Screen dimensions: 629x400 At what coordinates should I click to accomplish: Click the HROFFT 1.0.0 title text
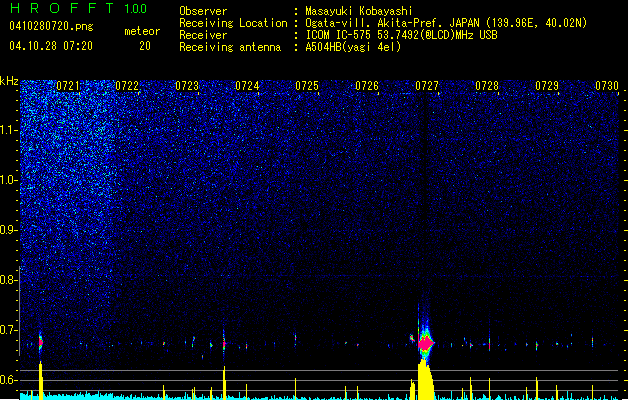coord(79,8)
